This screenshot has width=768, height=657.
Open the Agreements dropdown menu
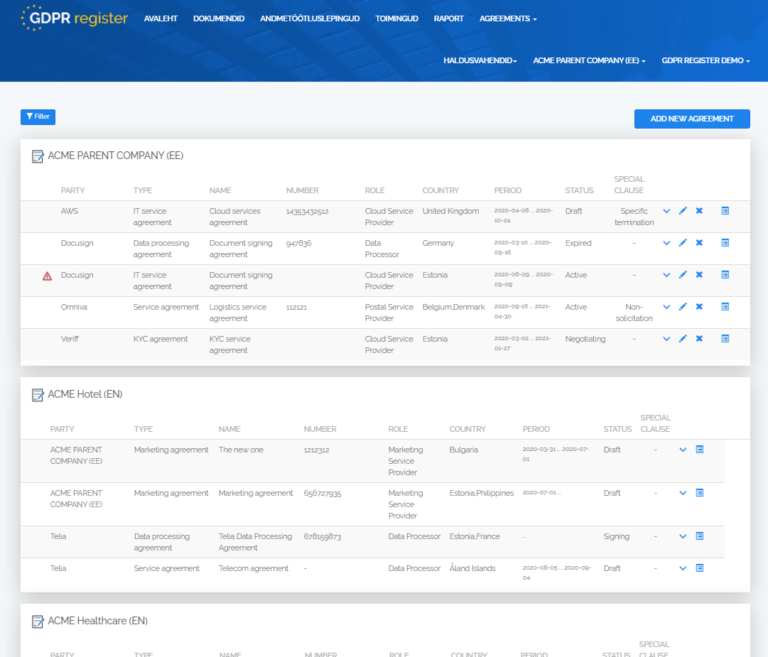(x=508, y=19)
